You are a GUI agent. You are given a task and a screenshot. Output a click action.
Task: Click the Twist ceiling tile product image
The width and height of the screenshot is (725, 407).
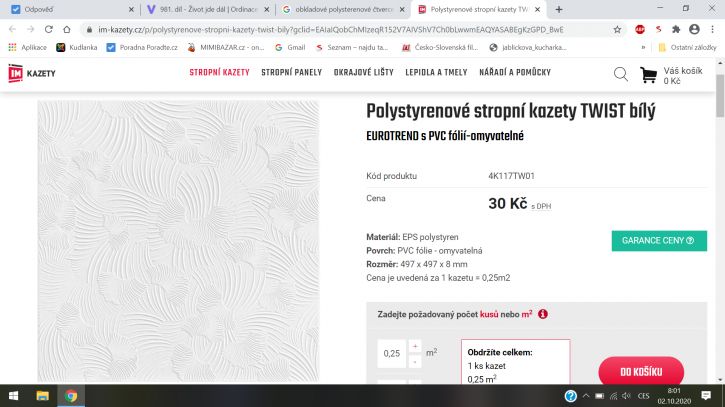click(178, 241)
